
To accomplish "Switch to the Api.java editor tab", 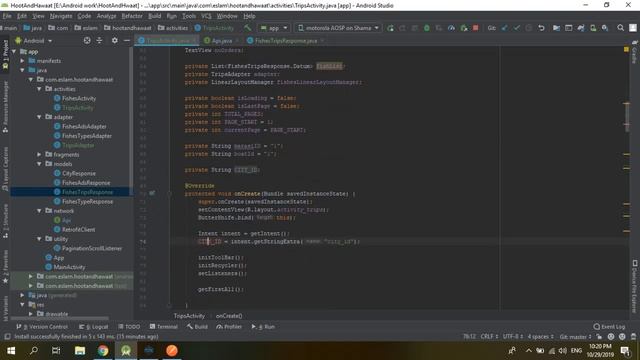I will pos(221,40).
